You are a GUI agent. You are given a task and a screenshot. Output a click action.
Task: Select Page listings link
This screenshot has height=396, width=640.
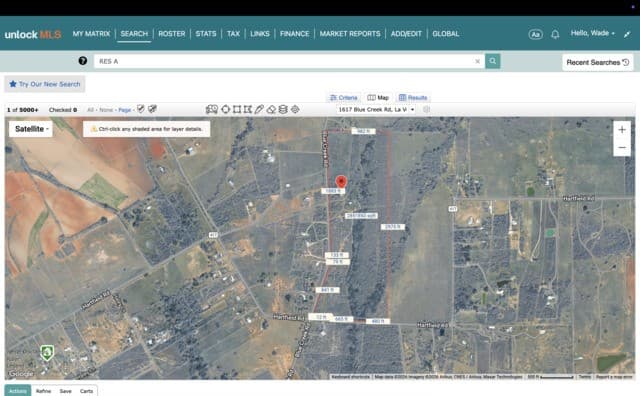coord(124,110)
